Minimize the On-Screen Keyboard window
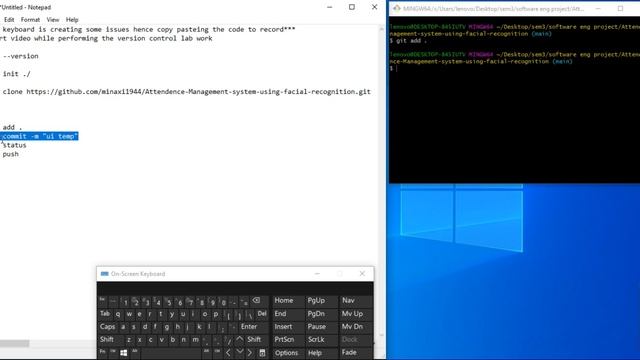Screen dimensions: 640x360 [318, 274]
